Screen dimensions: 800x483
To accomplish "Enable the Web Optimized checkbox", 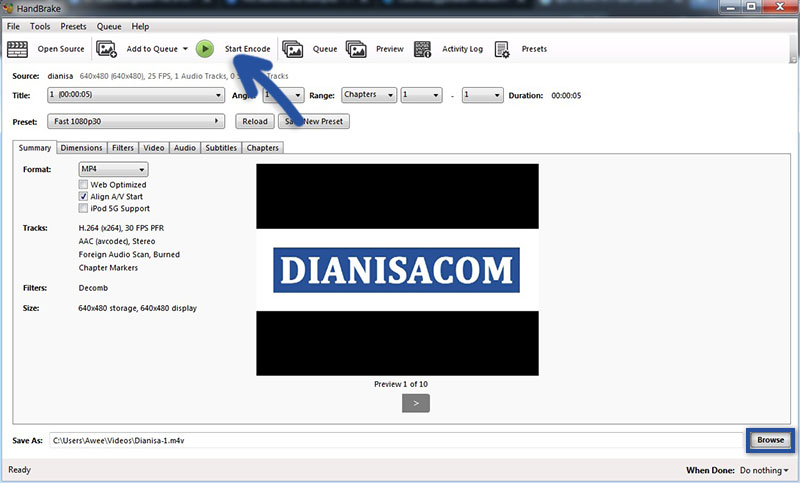I will click(x=83, y=184).
